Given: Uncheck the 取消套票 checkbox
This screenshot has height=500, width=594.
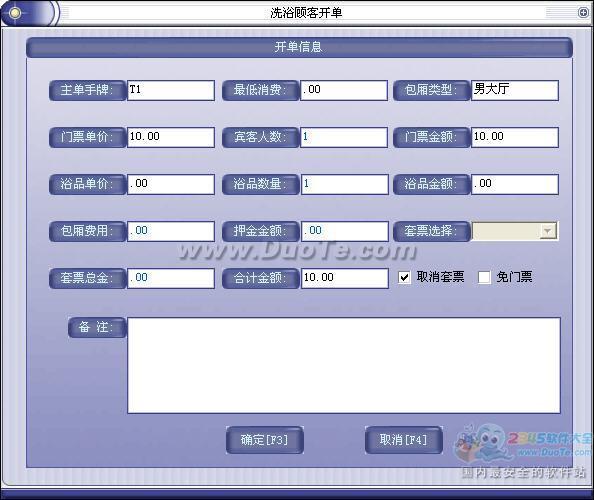Looking at the screenshot, I should pyautogui.click(x=404, y=277).
